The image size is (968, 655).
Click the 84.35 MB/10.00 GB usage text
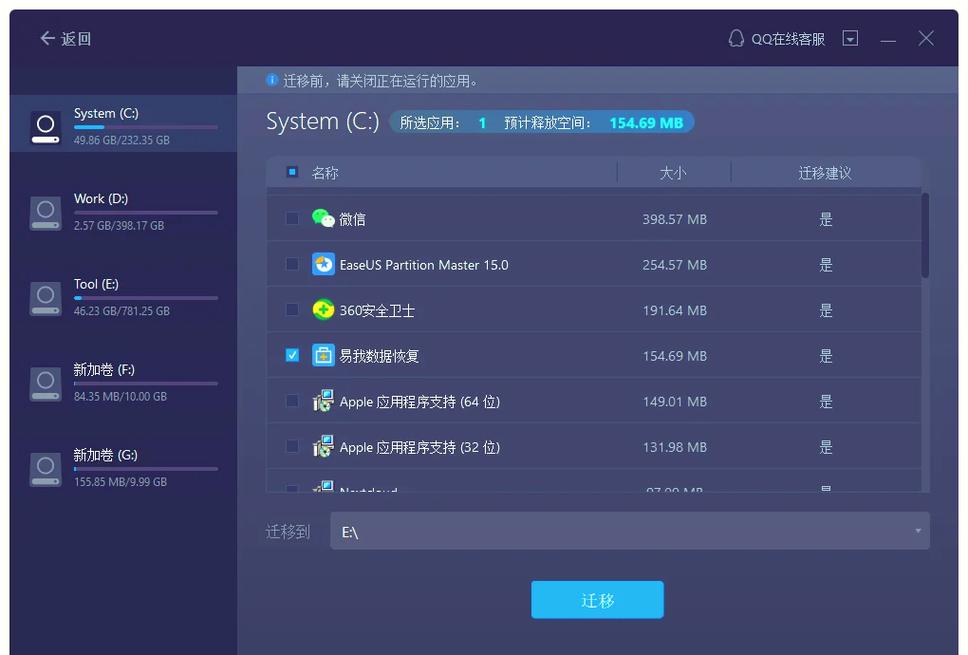[120, 396]
